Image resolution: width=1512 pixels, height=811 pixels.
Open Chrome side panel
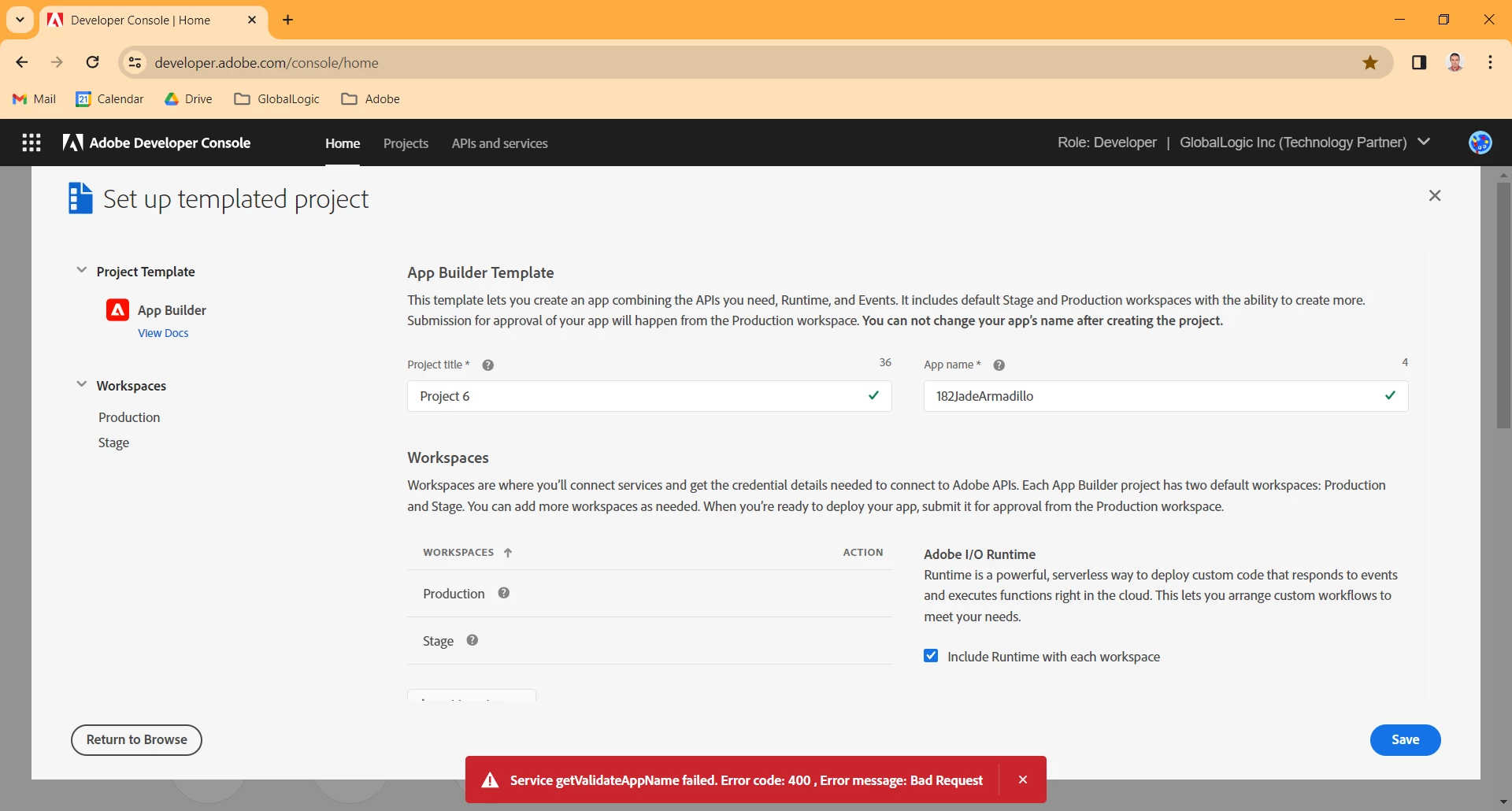coord(1419,63)
